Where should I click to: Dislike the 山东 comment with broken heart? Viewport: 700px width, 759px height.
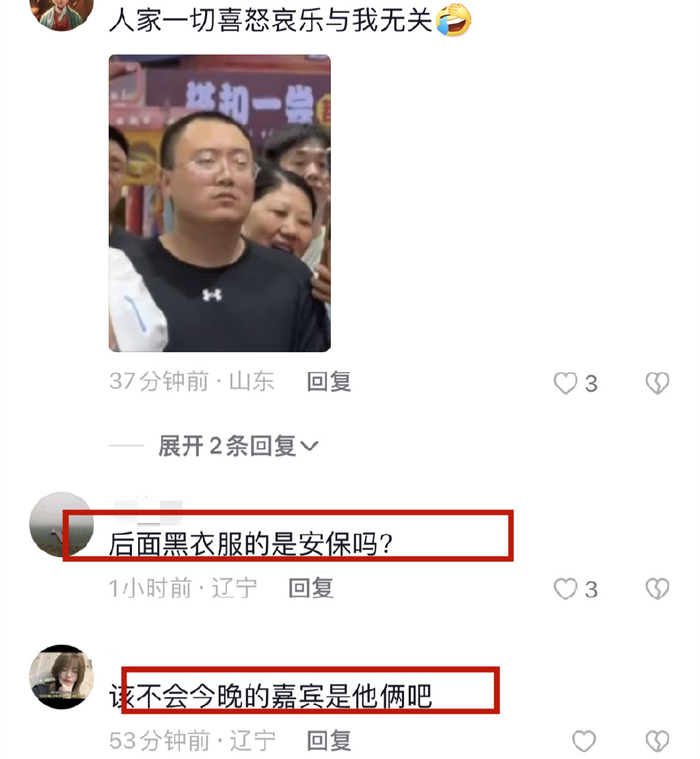point(657,383)
